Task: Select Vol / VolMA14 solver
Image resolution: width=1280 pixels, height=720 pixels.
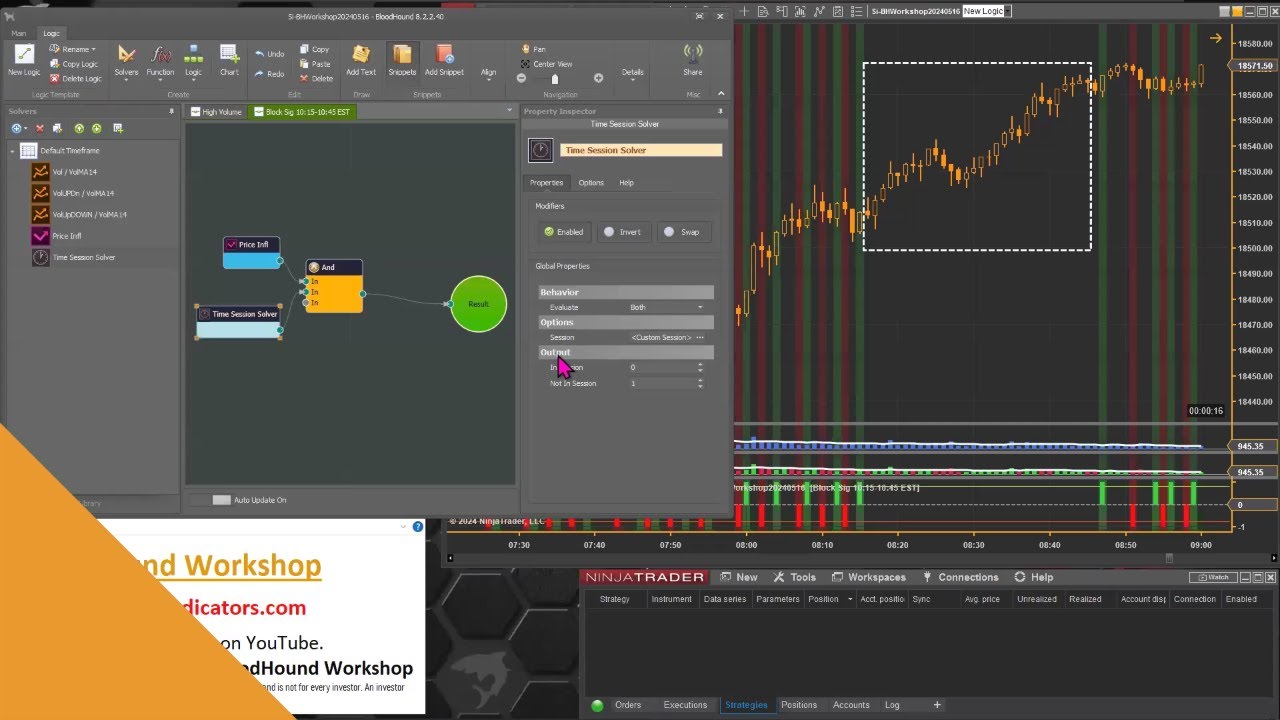Action: [x=74, y=172]
